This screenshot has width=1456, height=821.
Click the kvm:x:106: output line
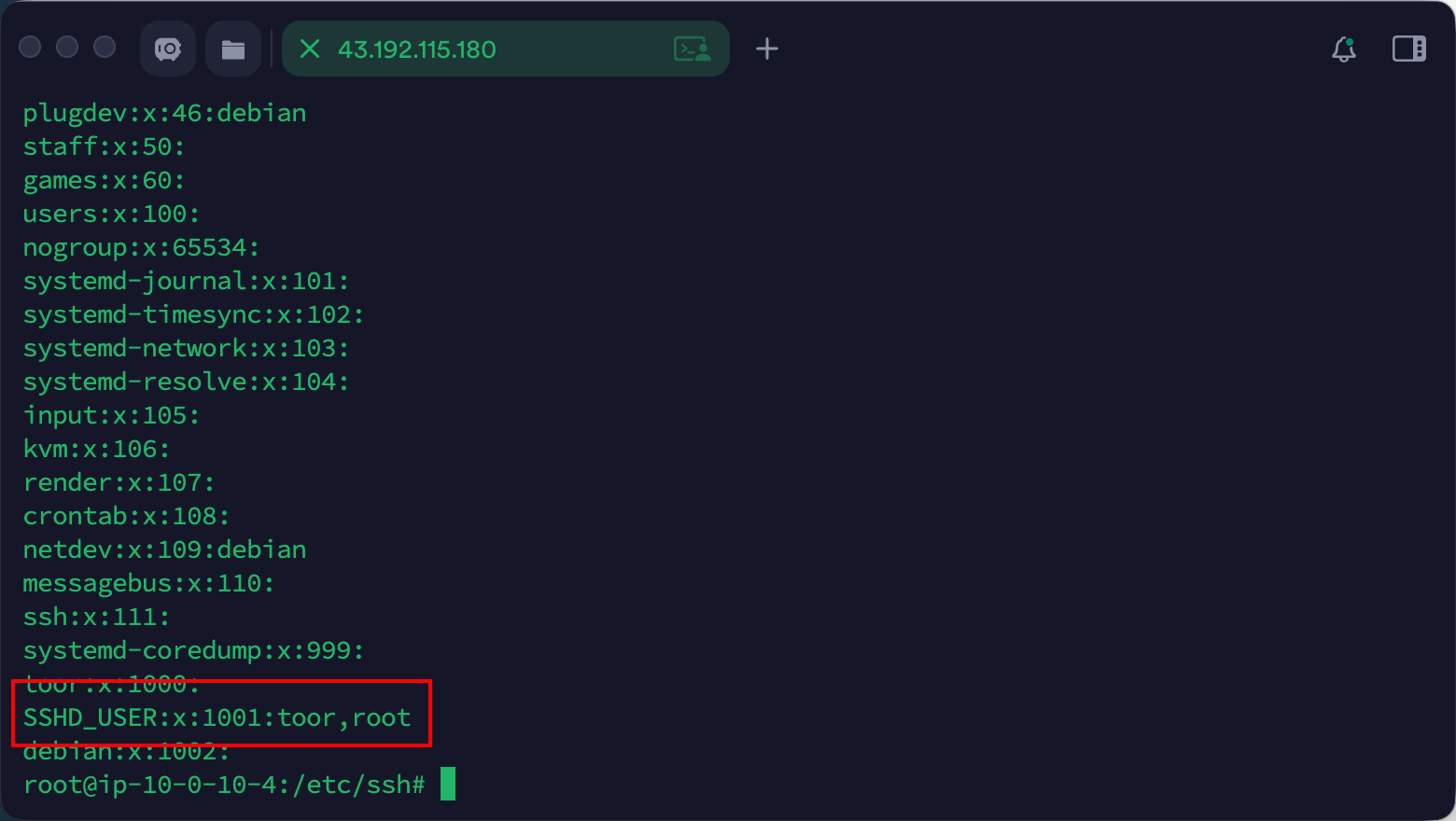point(96,449)
